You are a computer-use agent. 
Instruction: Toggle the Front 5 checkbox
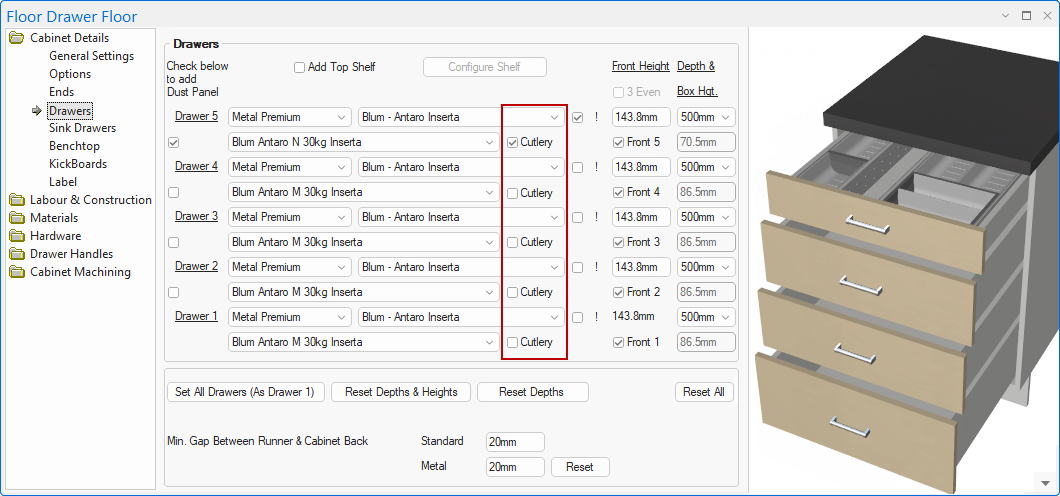(x=619, y=143)
